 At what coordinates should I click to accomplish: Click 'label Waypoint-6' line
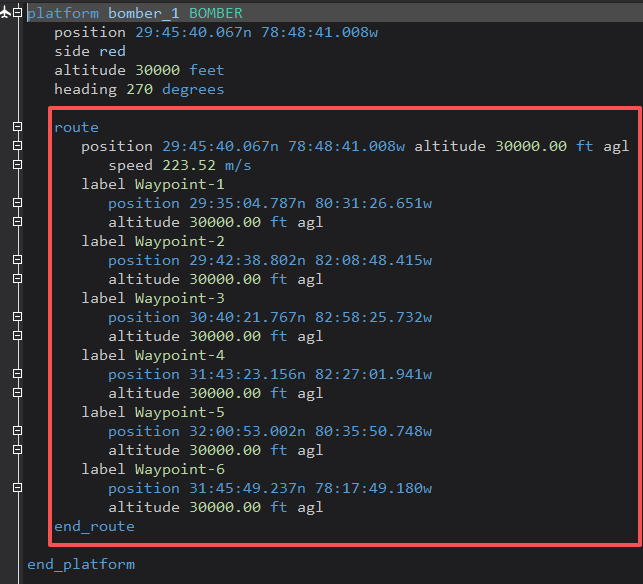[153, 469]
